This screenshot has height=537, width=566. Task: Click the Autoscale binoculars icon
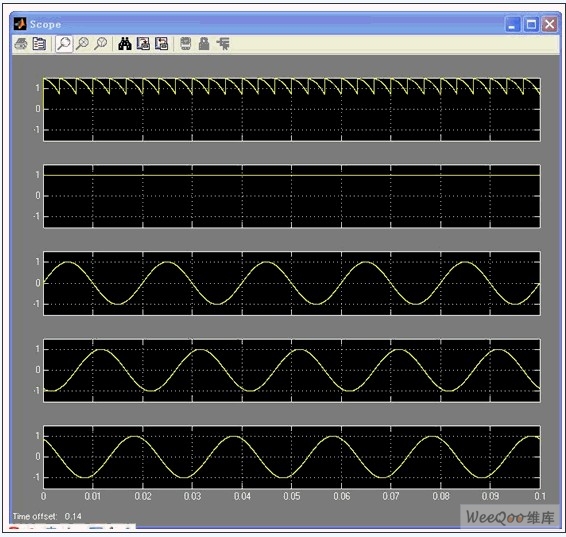click(x=125, y=44)
